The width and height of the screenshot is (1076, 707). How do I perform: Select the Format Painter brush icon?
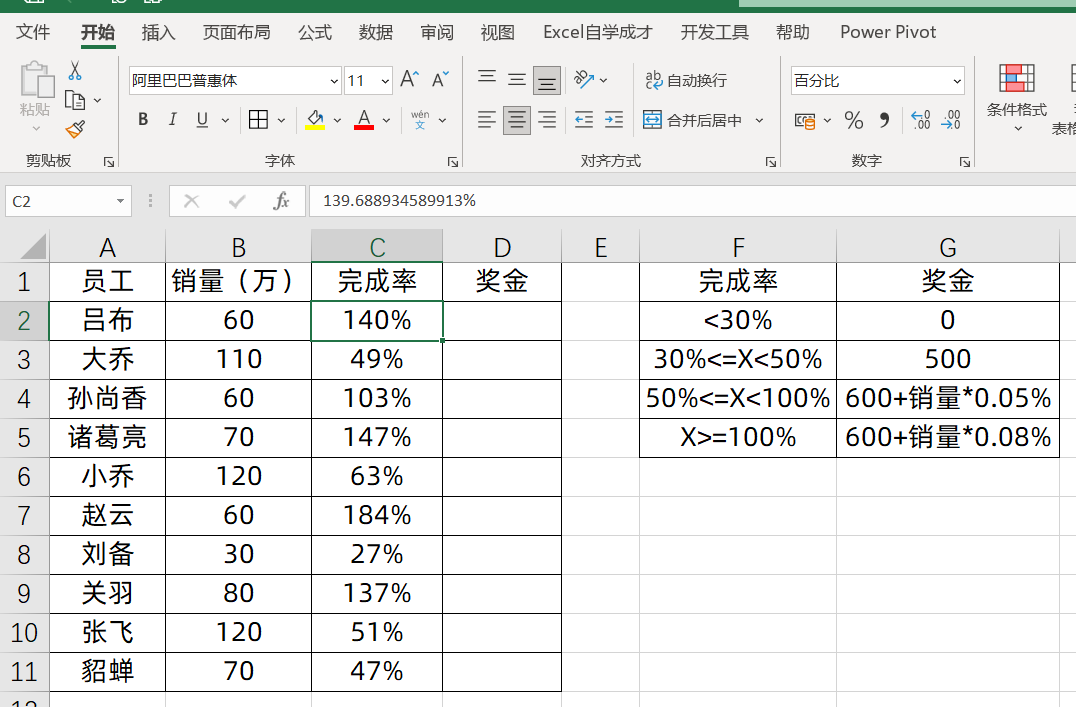pyautogui.click(x=75, y=129)
